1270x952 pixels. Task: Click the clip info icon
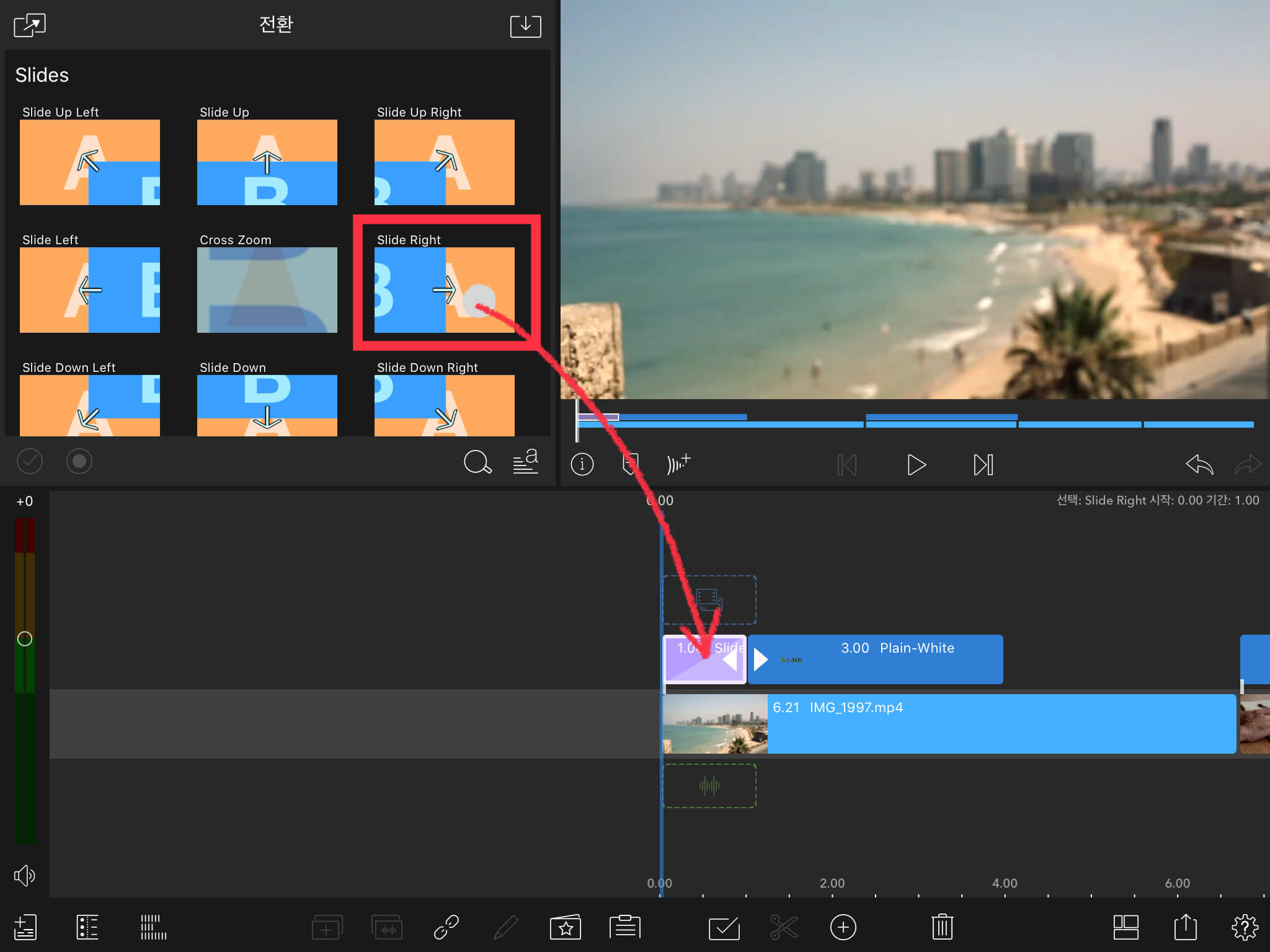pyautogui.click(x=582, y=464)
